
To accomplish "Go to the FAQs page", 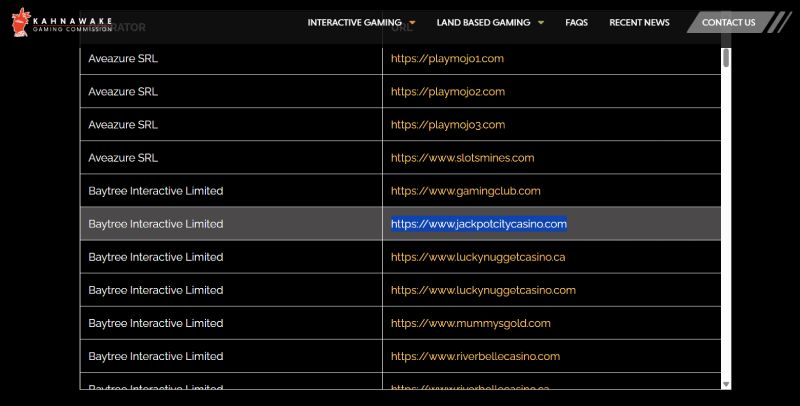I will pyautogui.click(x=576, y=22).
